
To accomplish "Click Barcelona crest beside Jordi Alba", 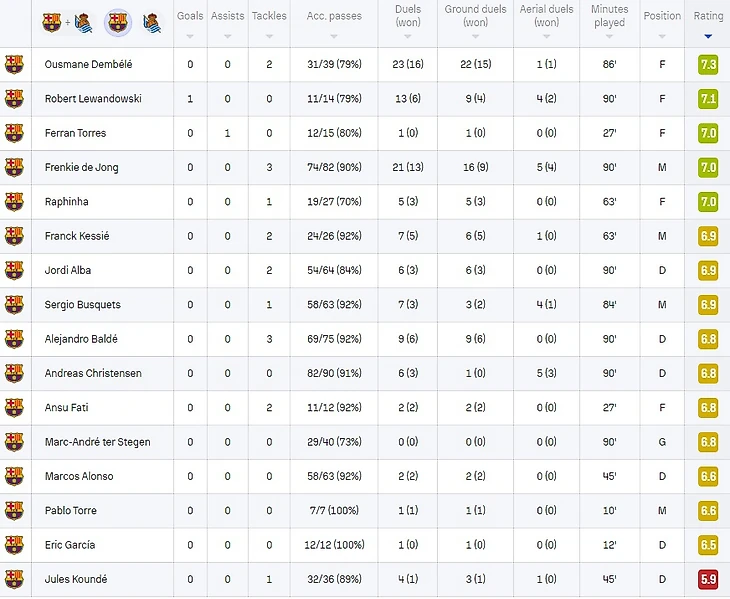I will tap(14, 270).
